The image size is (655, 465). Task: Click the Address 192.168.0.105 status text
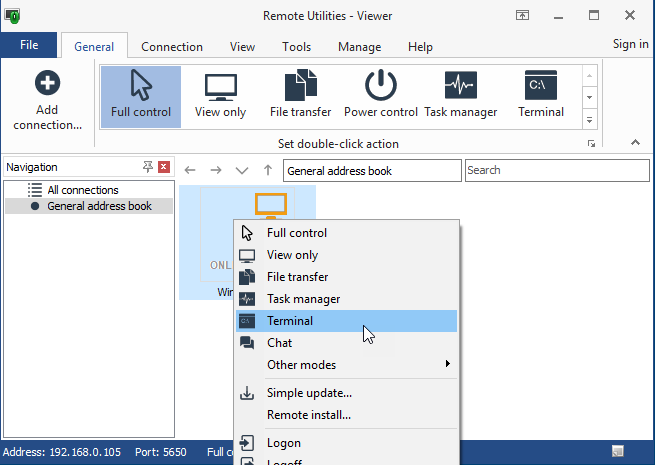click(62, 452)
